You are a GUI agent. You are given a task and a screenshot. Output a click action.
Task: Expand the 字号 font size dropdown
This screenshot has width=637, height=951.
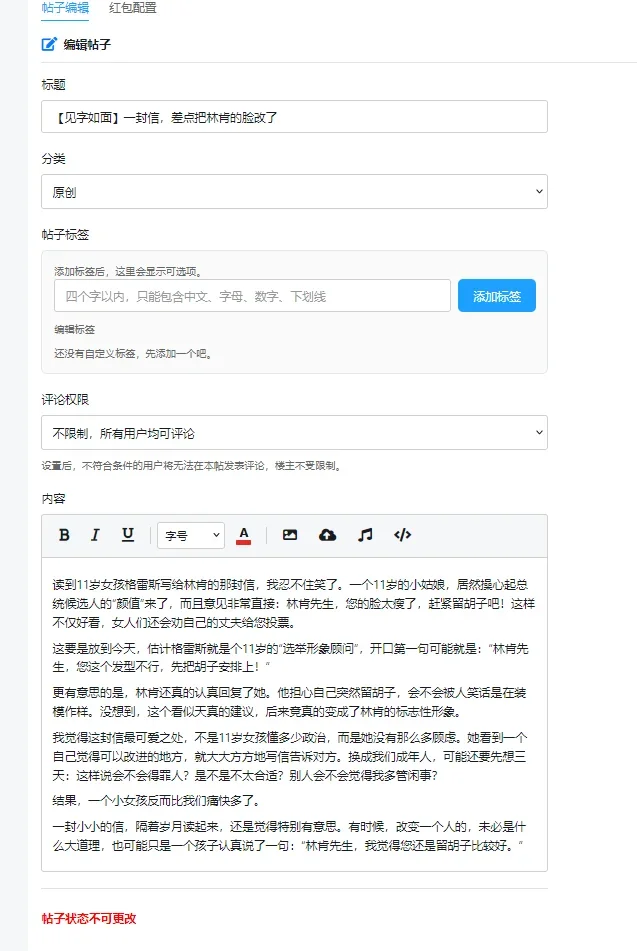pos(191,536)
